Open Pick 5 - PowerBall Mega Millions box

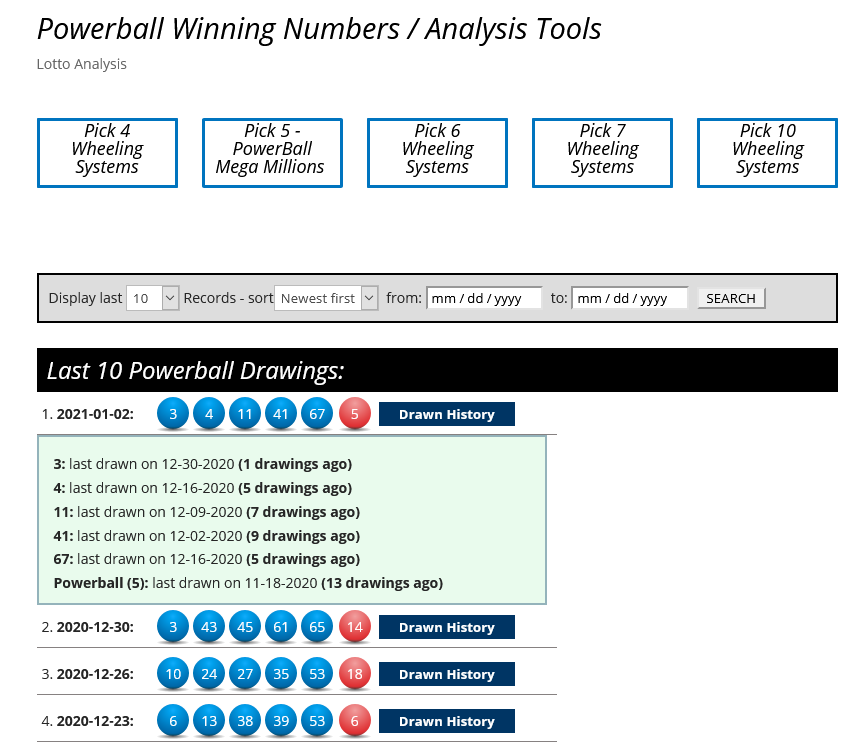(272, 153)
